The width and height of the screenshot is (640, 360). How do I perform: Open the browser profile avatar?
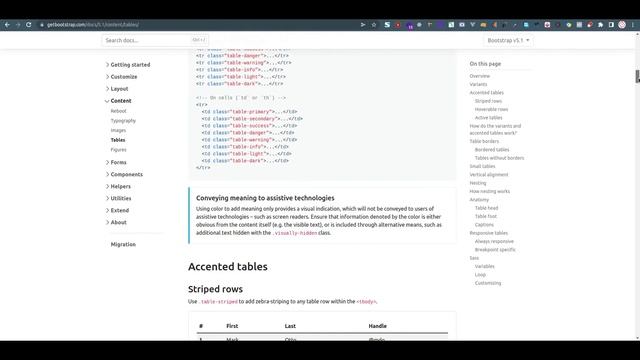pos(622,25)
